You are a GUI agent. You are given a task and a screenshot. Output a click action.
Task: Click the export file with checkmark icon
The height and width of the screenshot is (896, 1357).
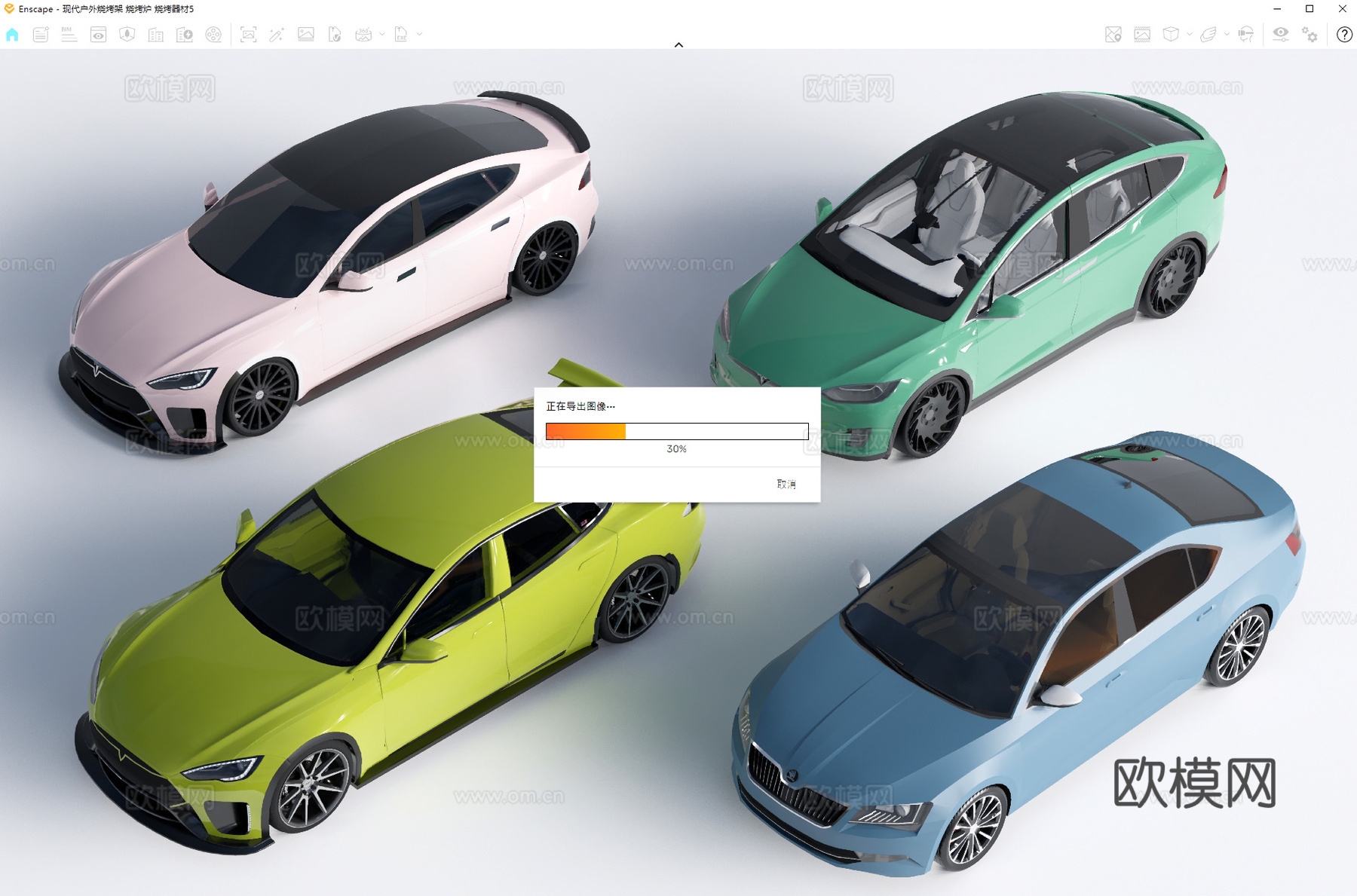pos(335,35)
